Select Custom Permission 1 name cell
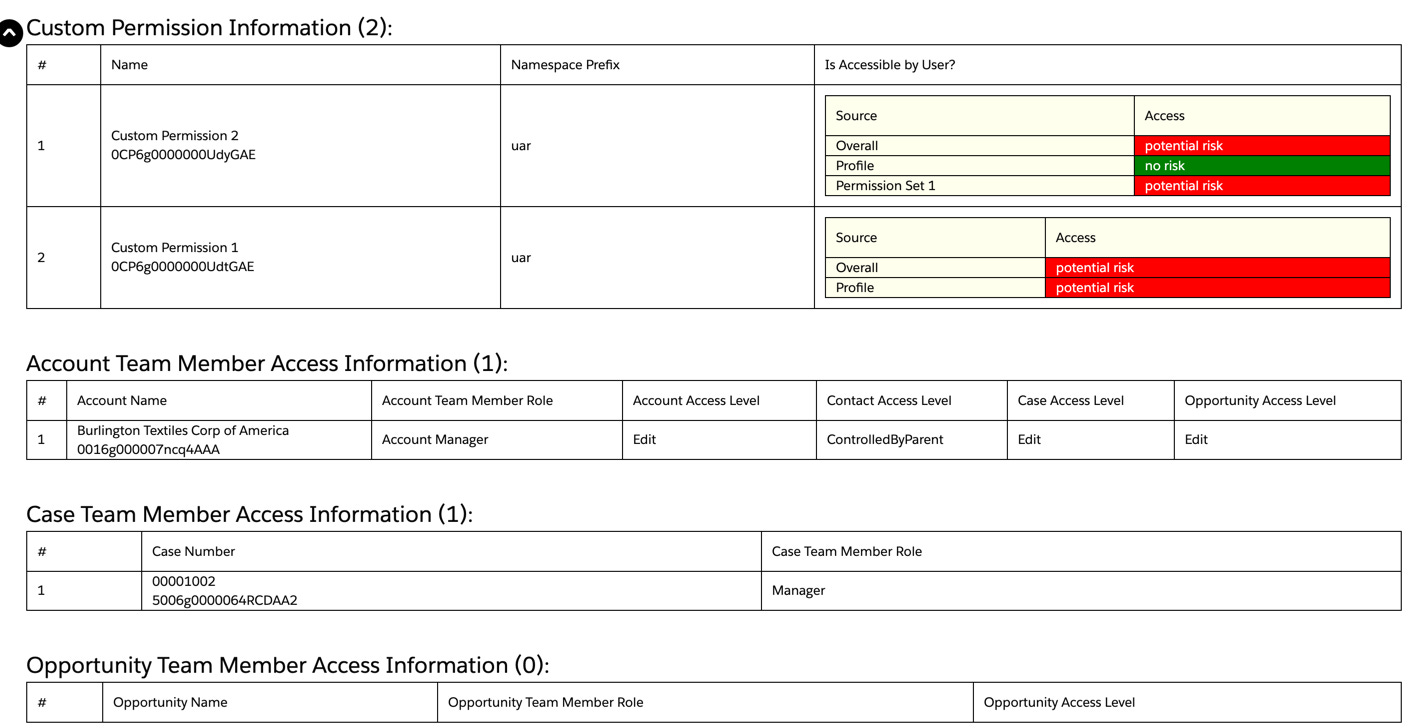 coord(175,247)
